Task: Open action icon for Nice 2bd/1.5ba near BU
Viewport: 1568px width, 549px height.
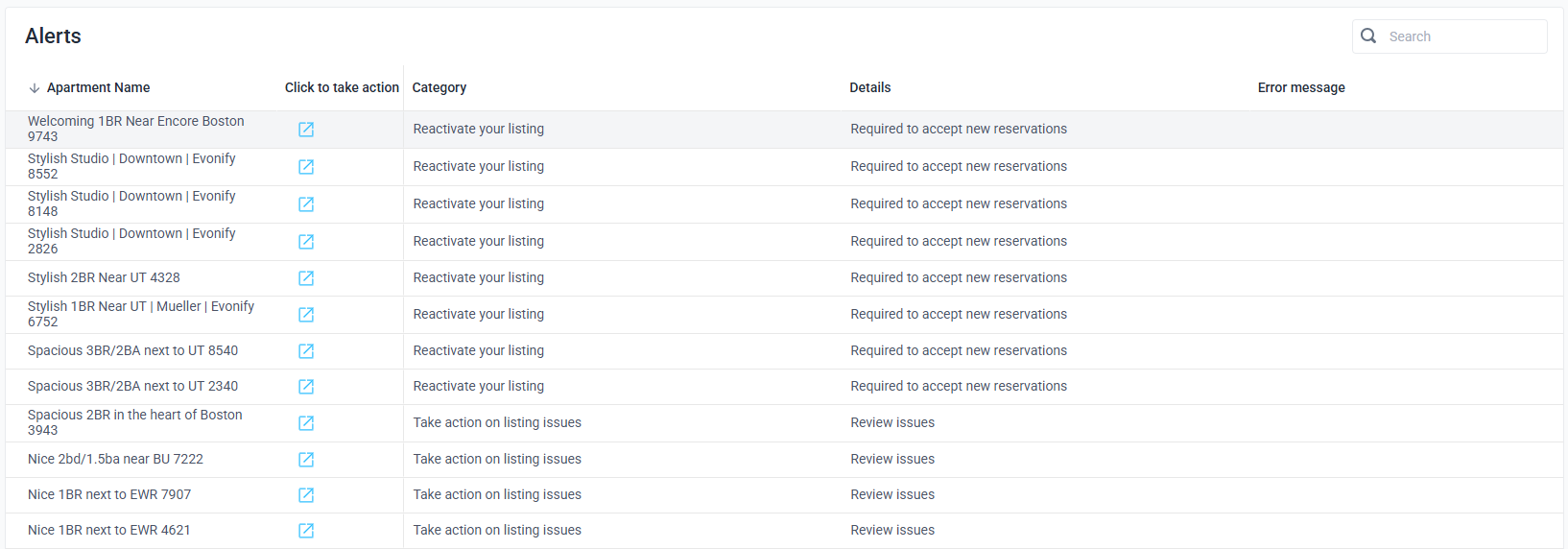Action: tap(306, 460)
